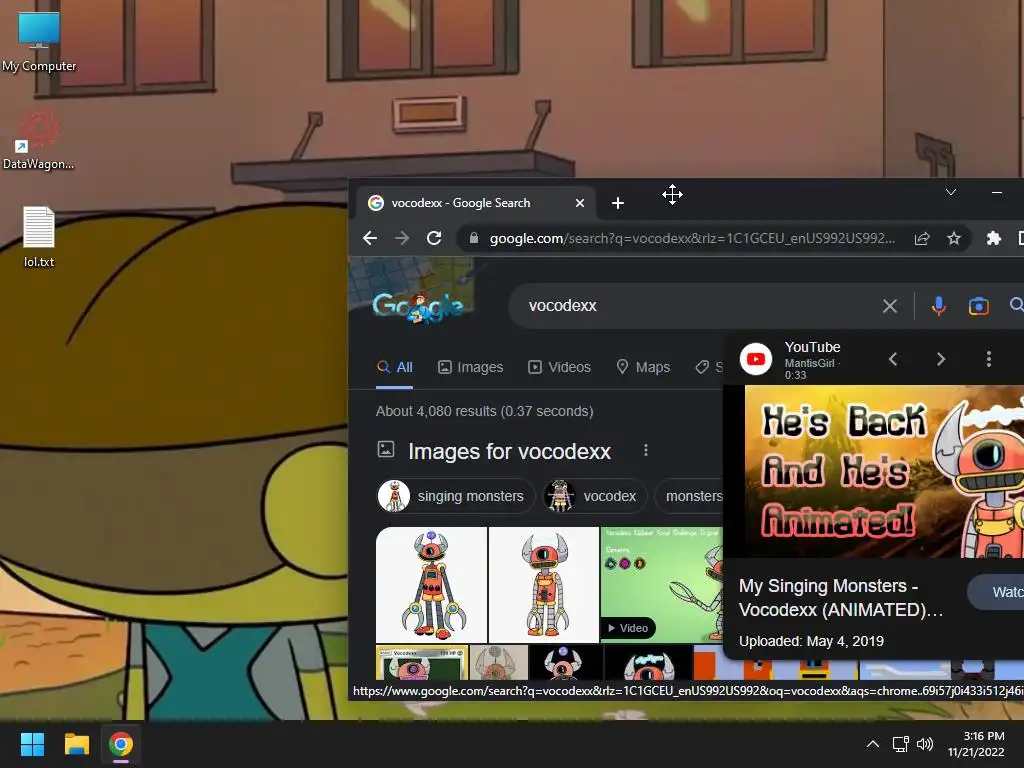Open My Computer desktop icon
This screenshot has height=768, width=1024.
[39, 40]
